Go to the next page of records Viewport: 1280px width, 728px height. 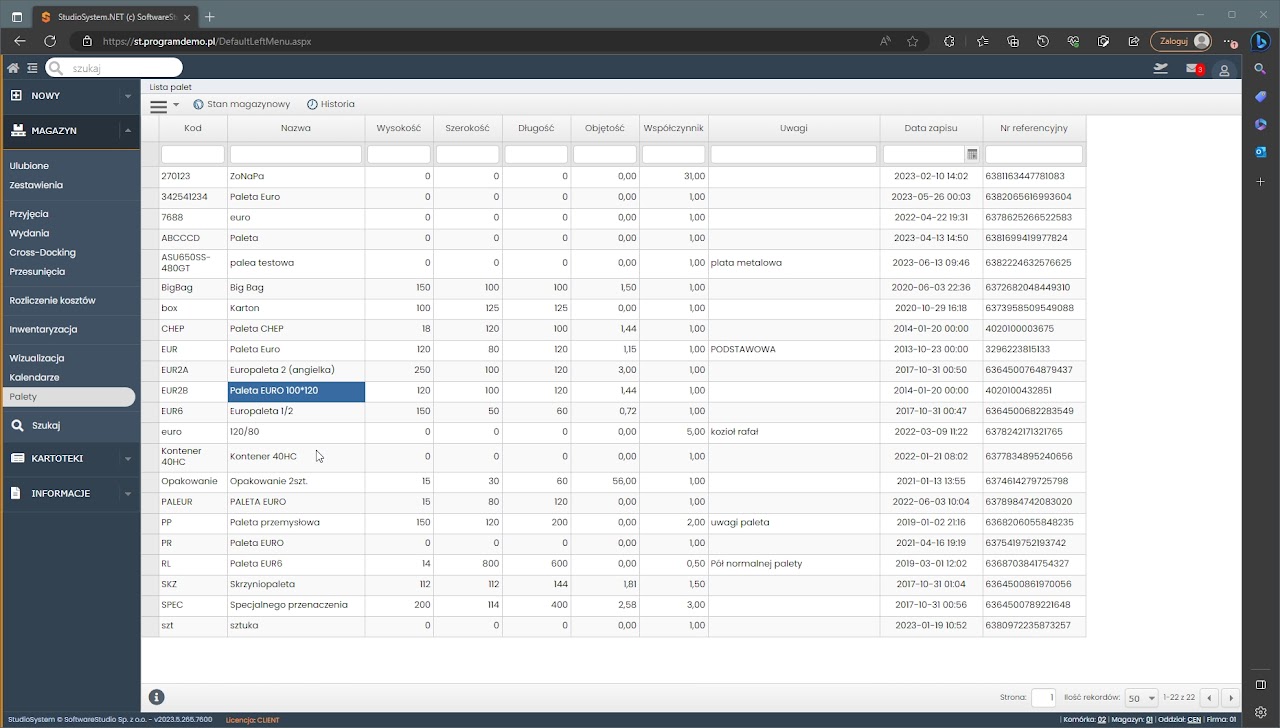pyautogui.click(x=1231, y=697)
